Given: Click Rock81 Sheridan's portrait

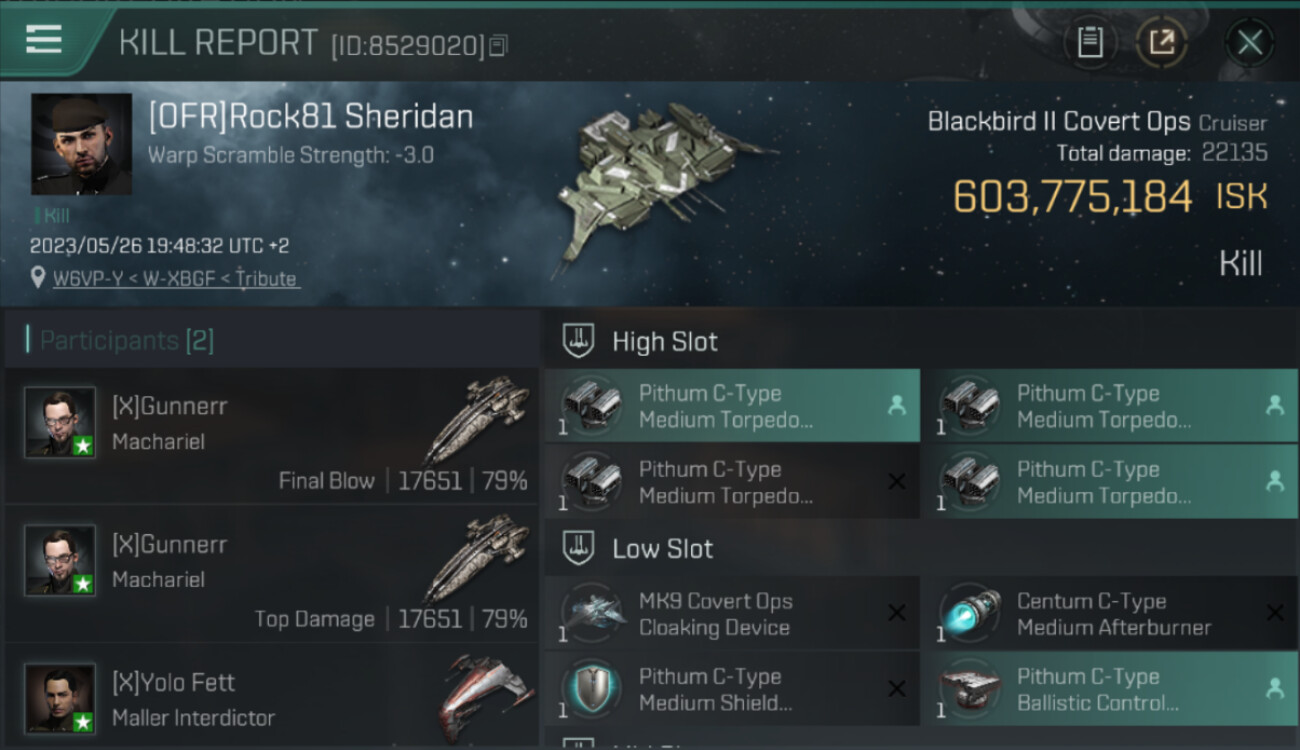Looking at the screenshot, I should (x=81, y=144).
